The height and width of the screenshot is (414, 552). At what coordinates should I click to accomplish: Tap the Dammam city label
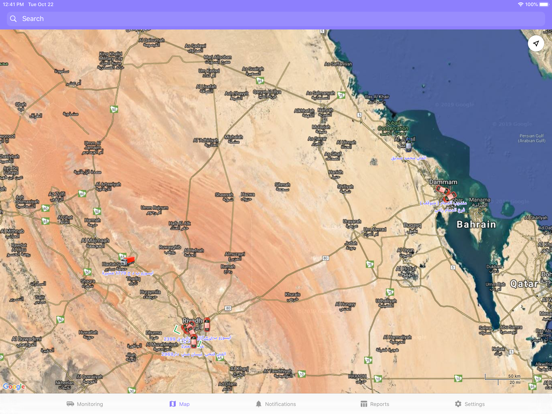[443, 182]
